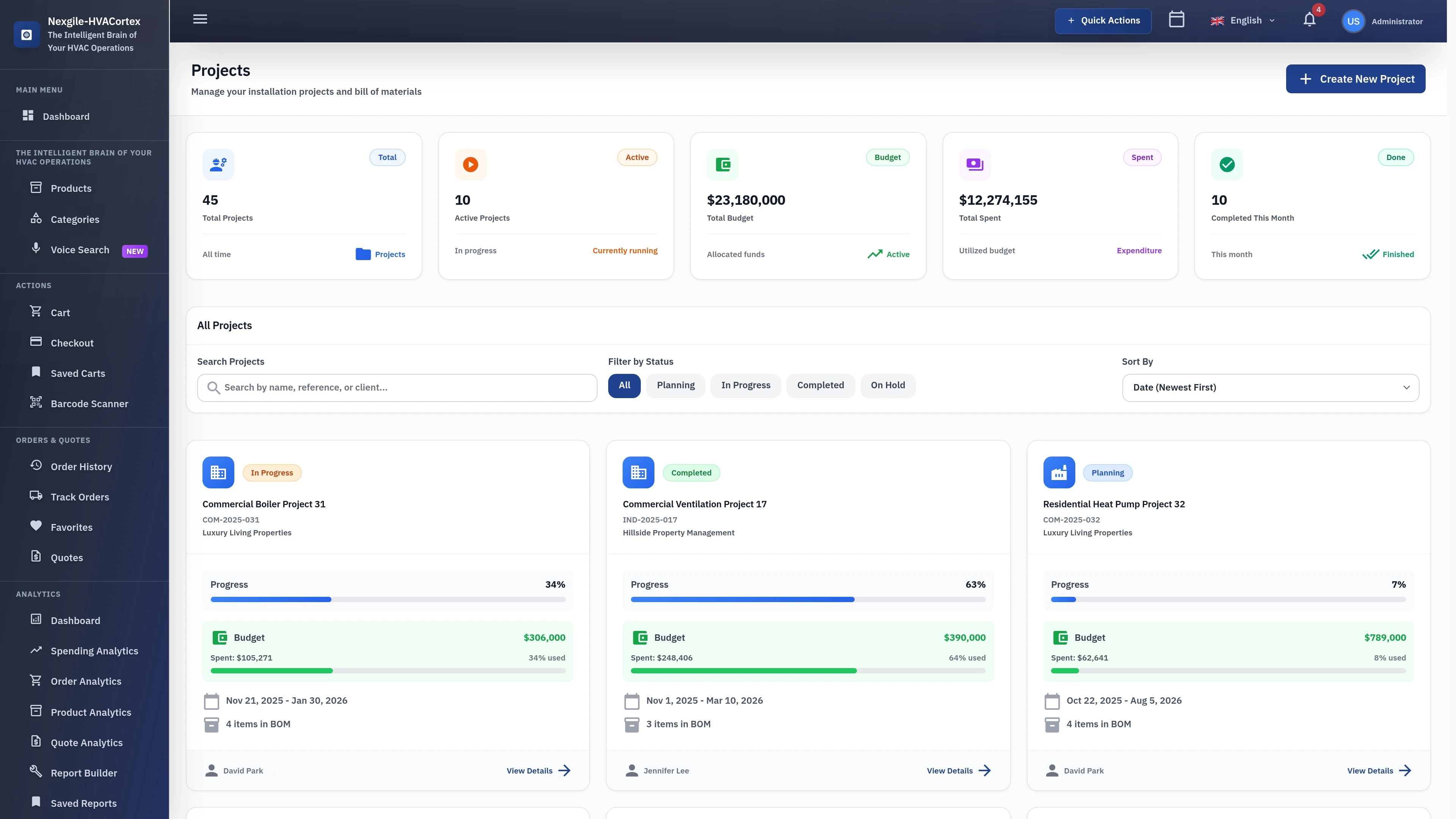Image resolution: width=1456 pixels, height=819 pixels.
Task: Select the On Hold status filter
Action: [888, 385]
